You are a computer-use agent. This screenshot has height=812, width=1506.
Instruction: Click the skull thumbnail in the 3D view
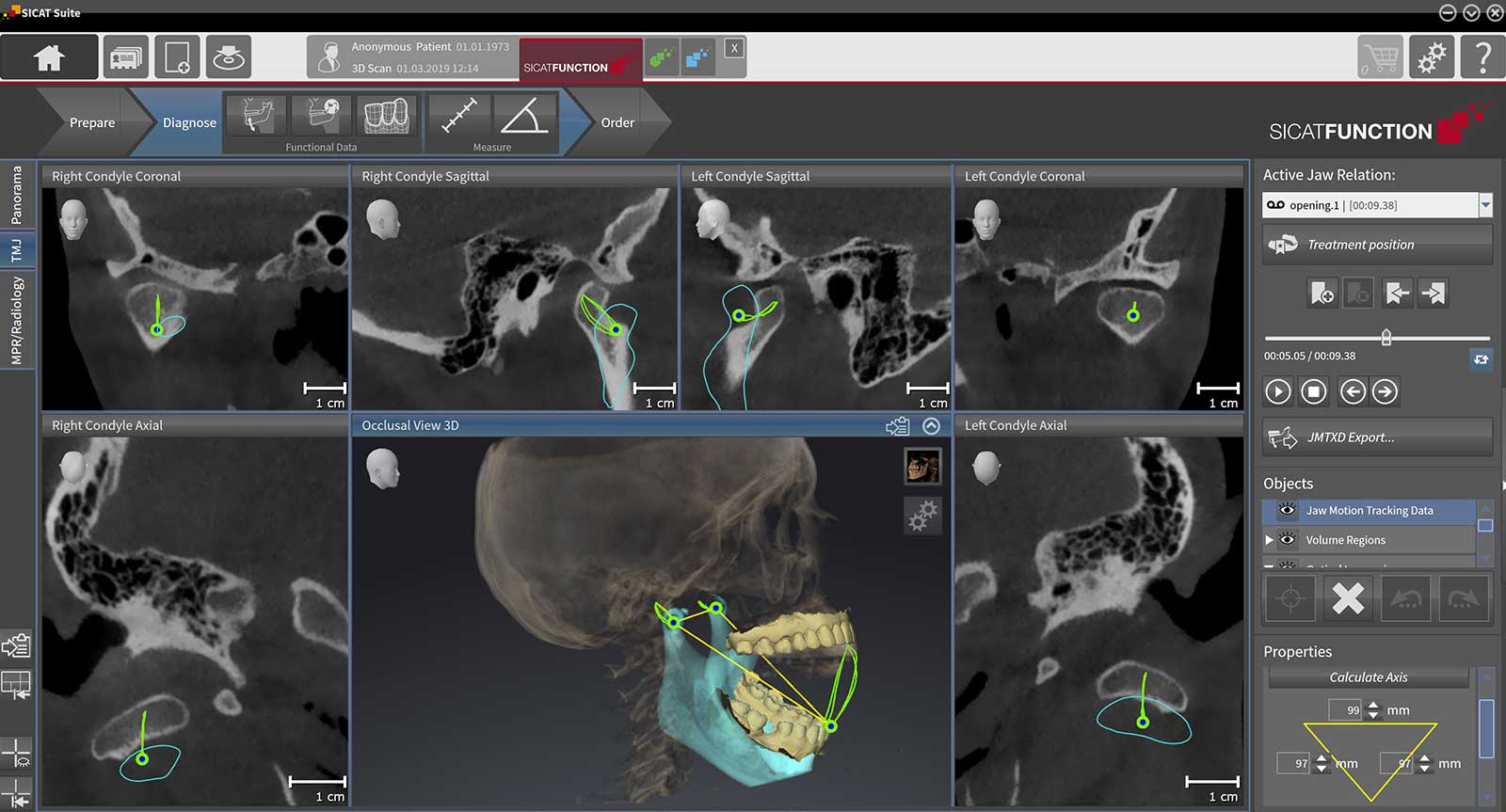pos(922,466)
